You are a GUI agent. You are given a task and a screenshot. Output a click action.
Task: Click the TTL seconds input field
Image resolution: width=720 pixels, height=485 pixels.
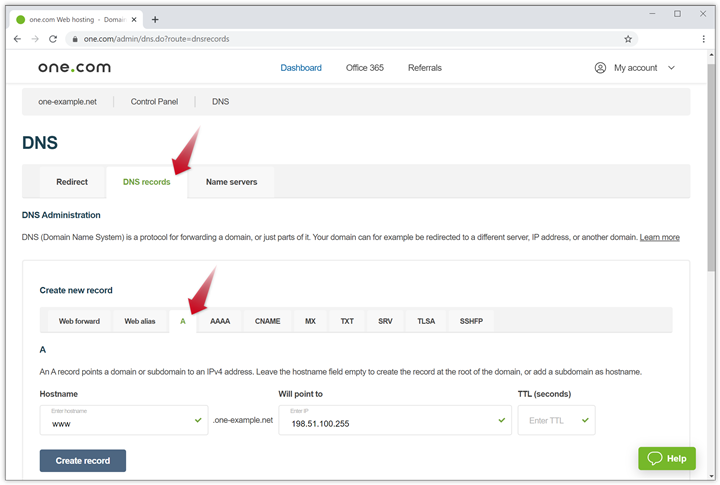click(x=548, y=421)
